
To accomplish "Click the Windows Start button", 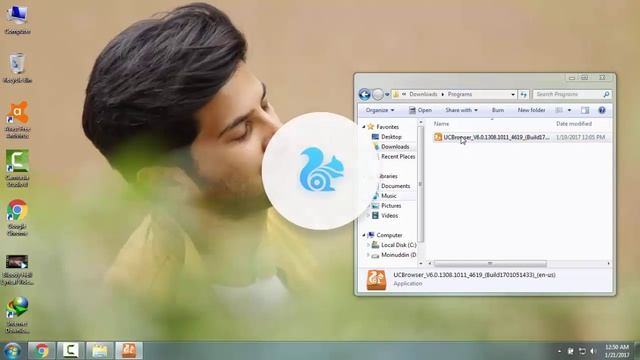I will pyautogui.click(x=12, y=351).
